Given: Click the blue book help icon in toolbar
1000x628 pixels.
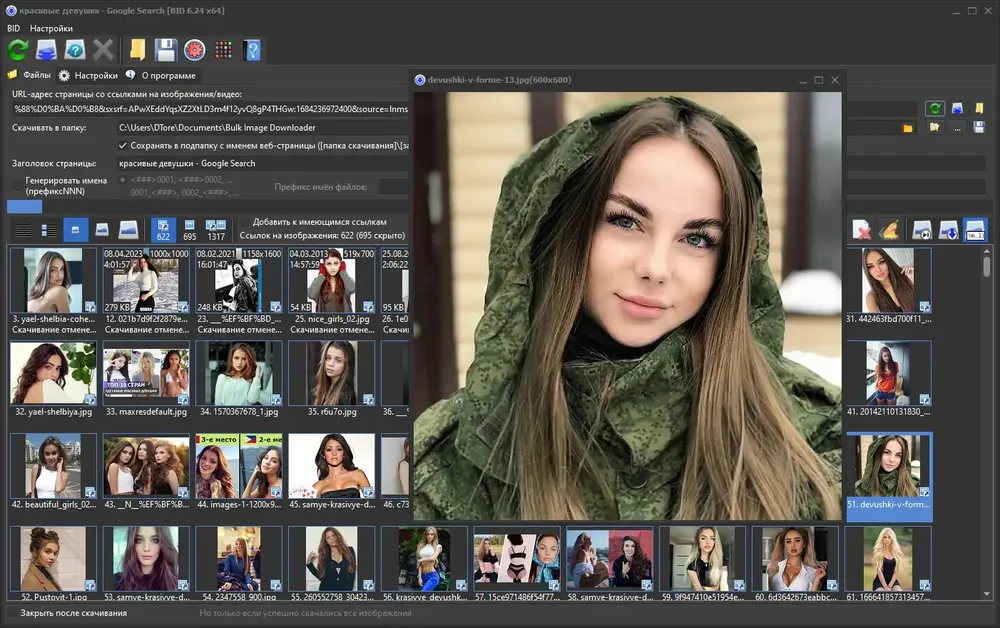Looking at the screenshot, I should (253, 50).
